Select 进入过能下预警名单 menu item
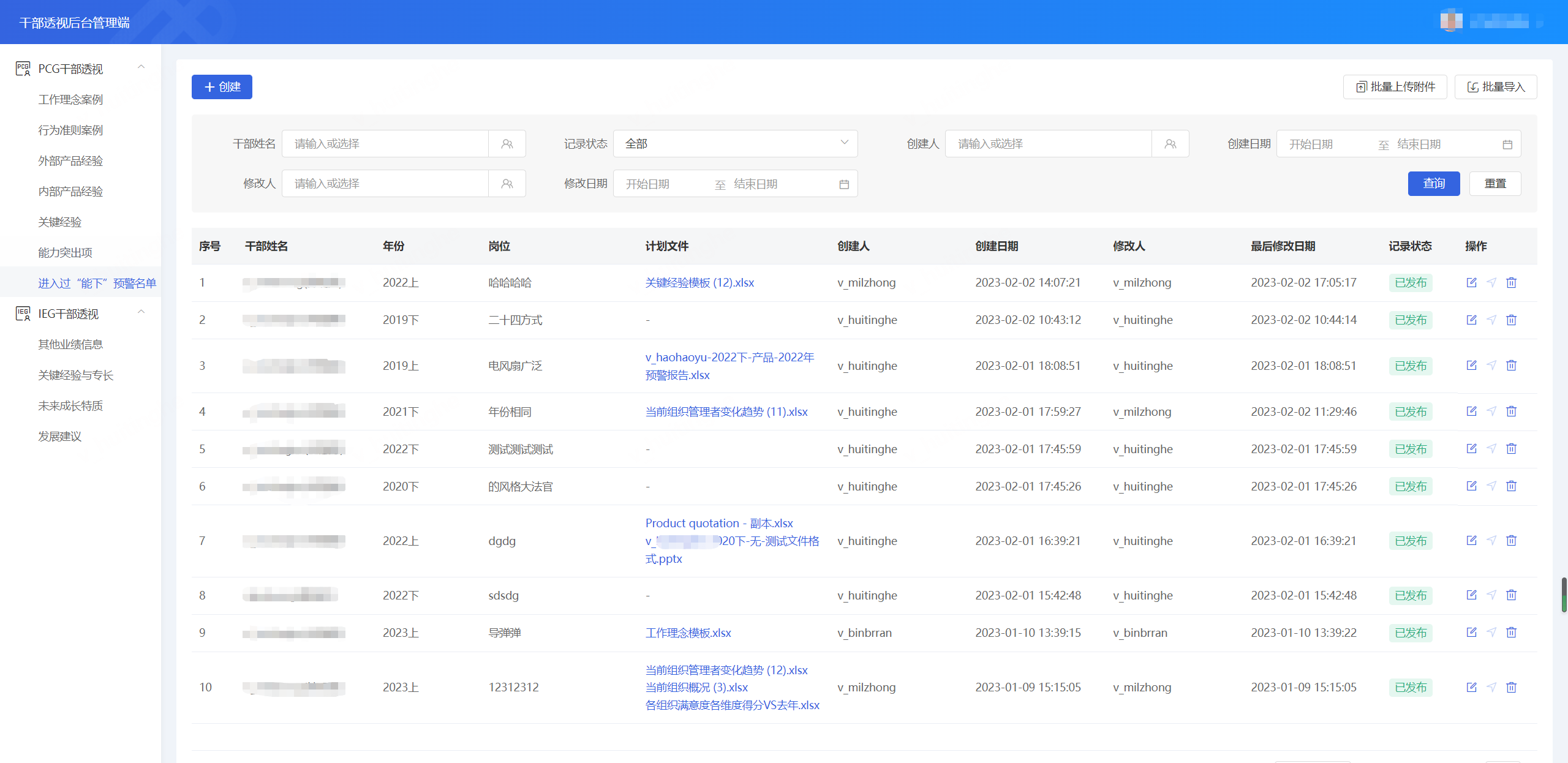This screenshot has height=763, width=1568. (97, 283)
